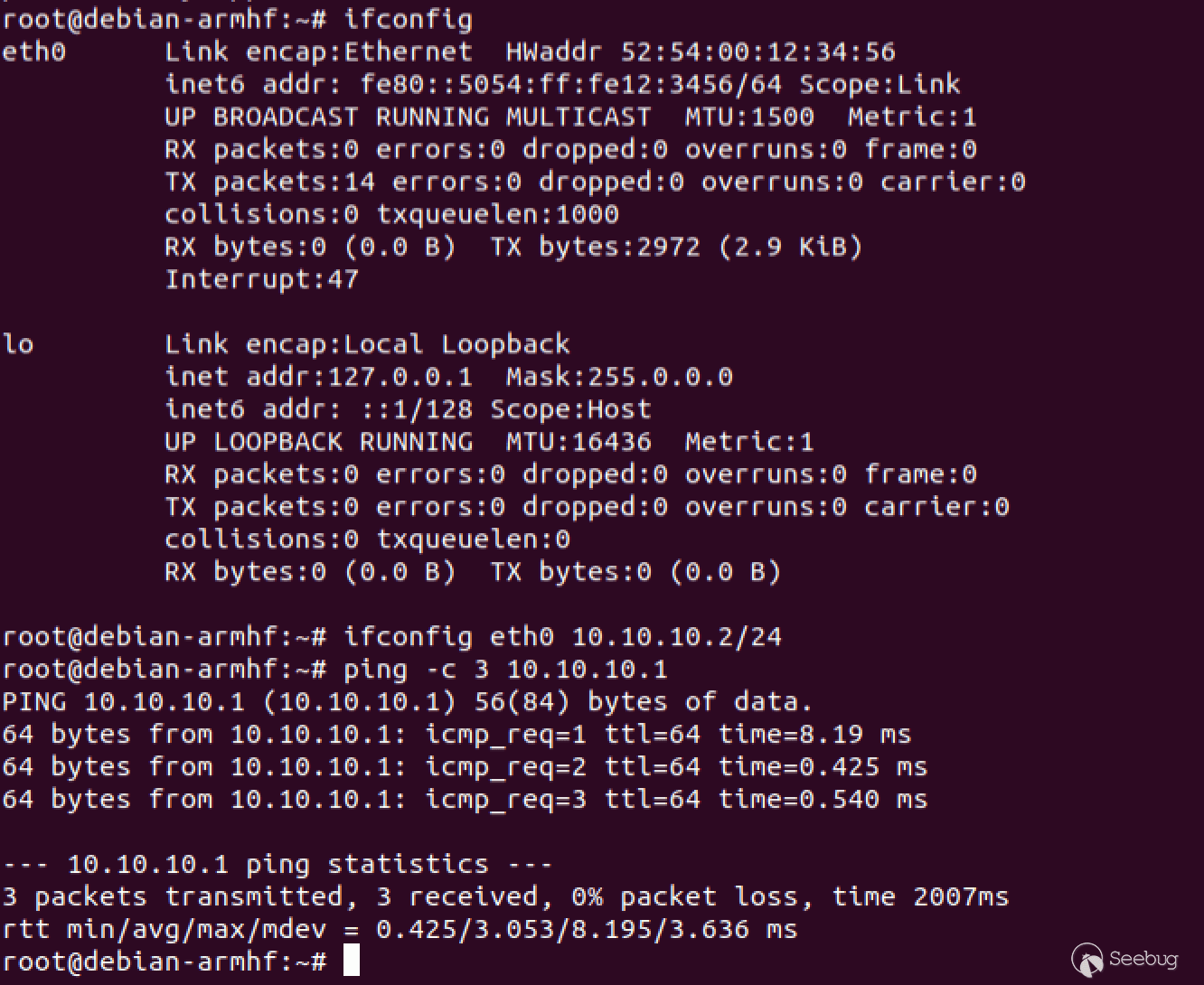Image resolution: width=1204 pixels, height=985 pixels.
Task: Click the lo interface name
Action: click(18, 343)
